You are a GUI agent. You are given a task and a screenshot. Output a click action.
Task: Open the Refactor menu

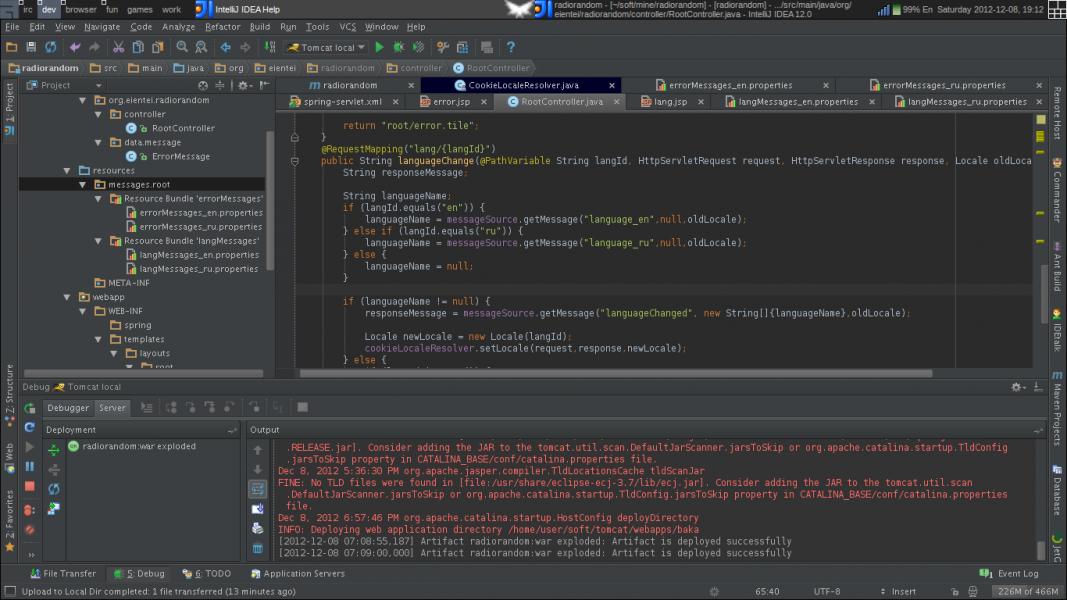click(223, 27)
